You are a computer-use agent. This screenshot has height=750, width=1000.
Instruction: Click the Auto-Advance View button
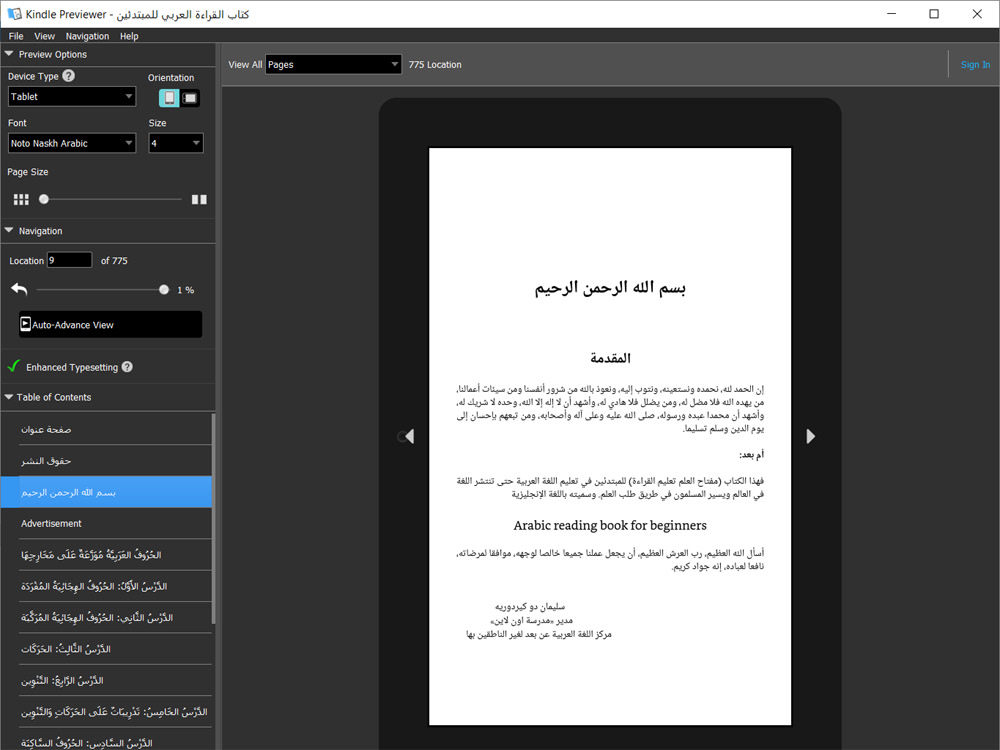(x=110, y=325)
